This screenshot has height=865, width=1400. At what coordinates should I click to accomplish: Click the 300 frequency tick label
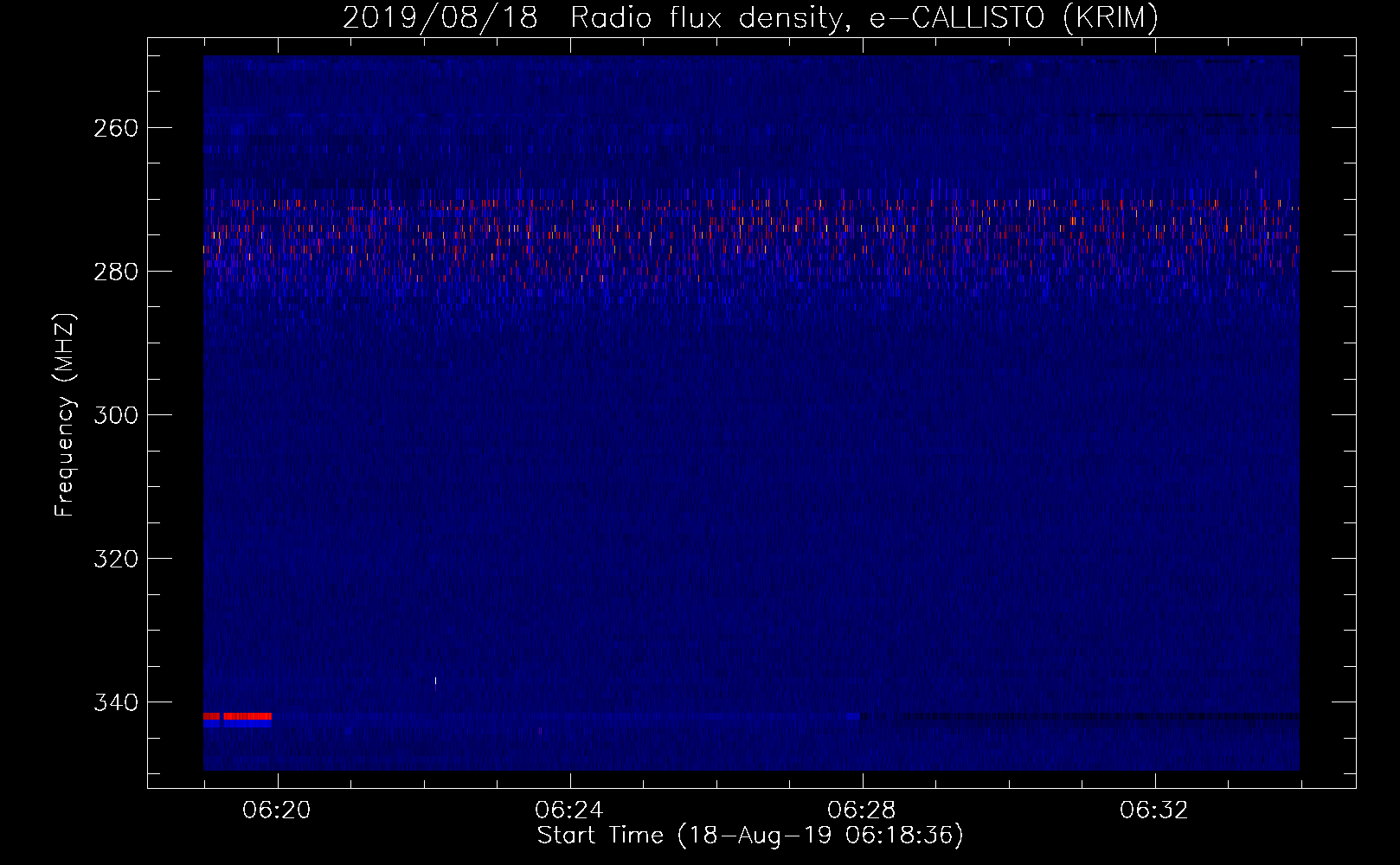(x=115, y=415)
